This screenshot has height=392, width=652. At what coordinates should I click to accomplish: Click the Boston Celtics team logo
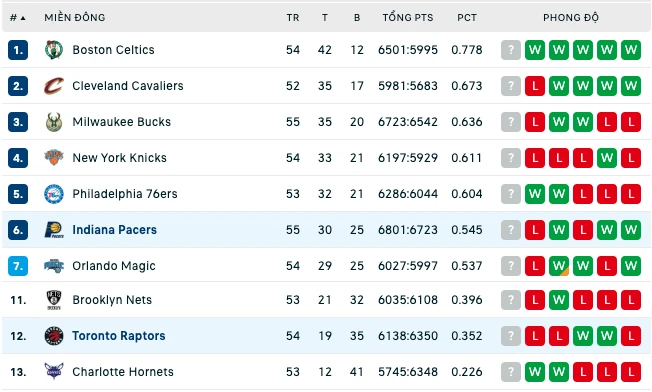click(54, 50)
